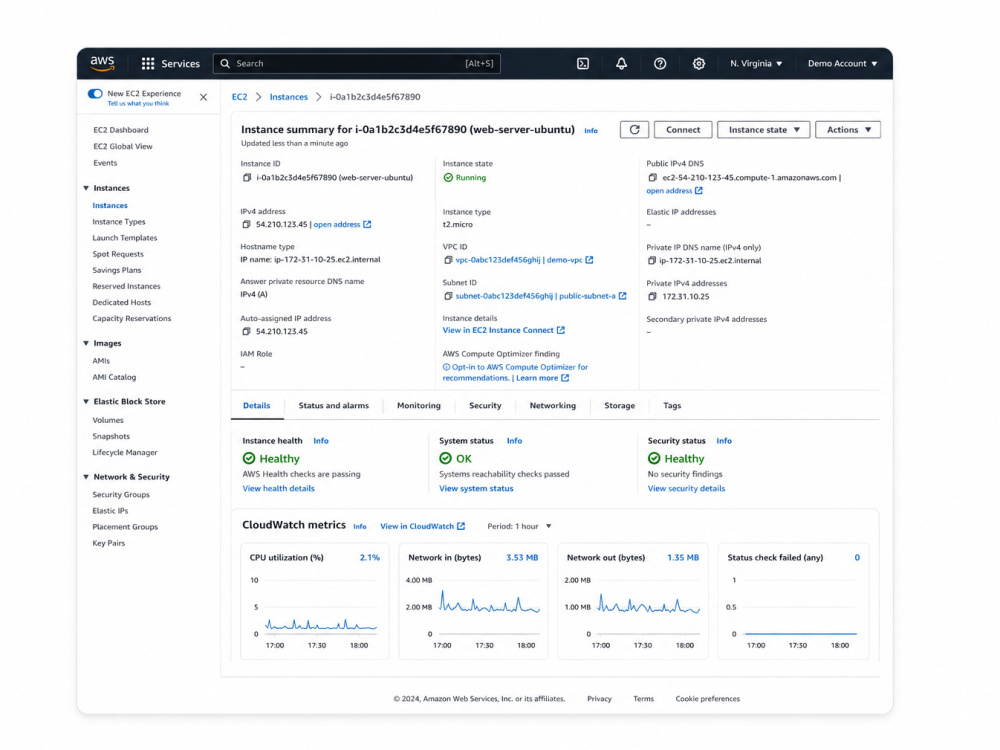
Task: Collapse the Images sidebar section
Action: pyautogui.click(x=86, y=343)
